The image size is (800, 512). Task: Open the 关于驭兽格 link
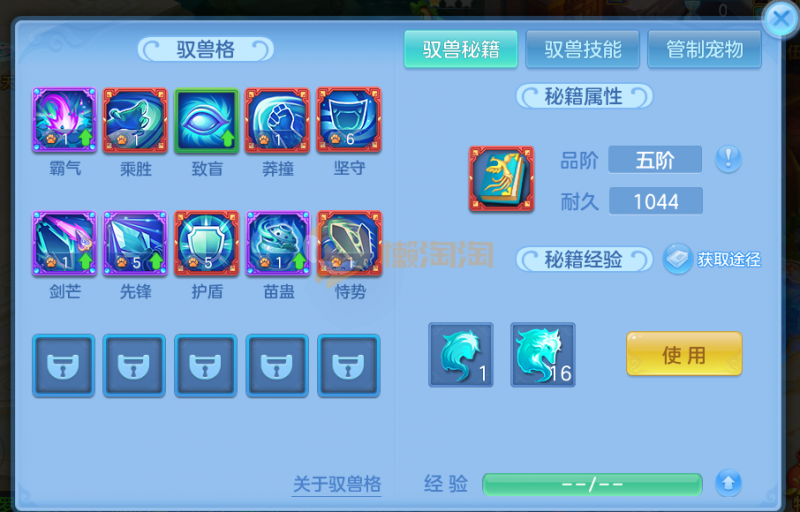(x=337, y=484)
